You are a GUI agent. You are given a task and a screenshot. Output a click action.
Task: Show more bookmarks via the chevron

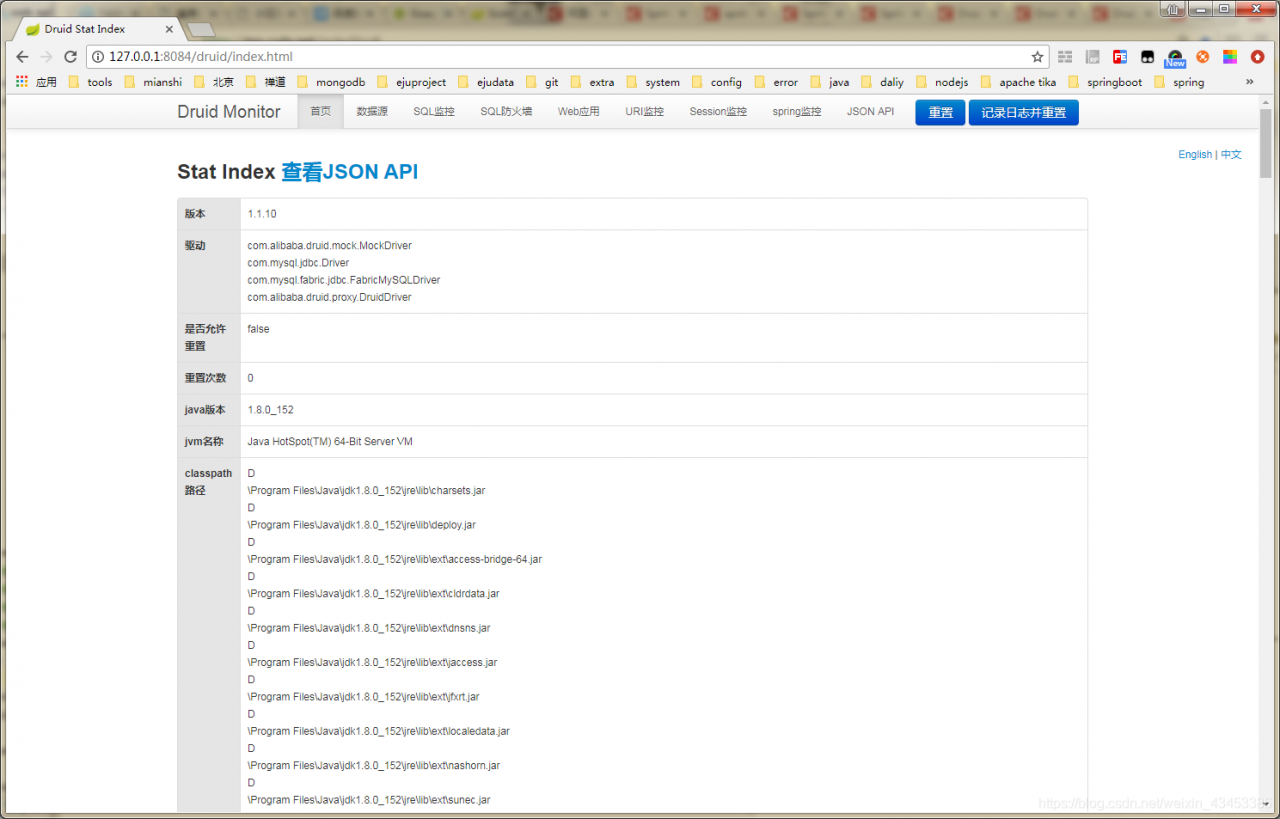(x=1249, y=82)
